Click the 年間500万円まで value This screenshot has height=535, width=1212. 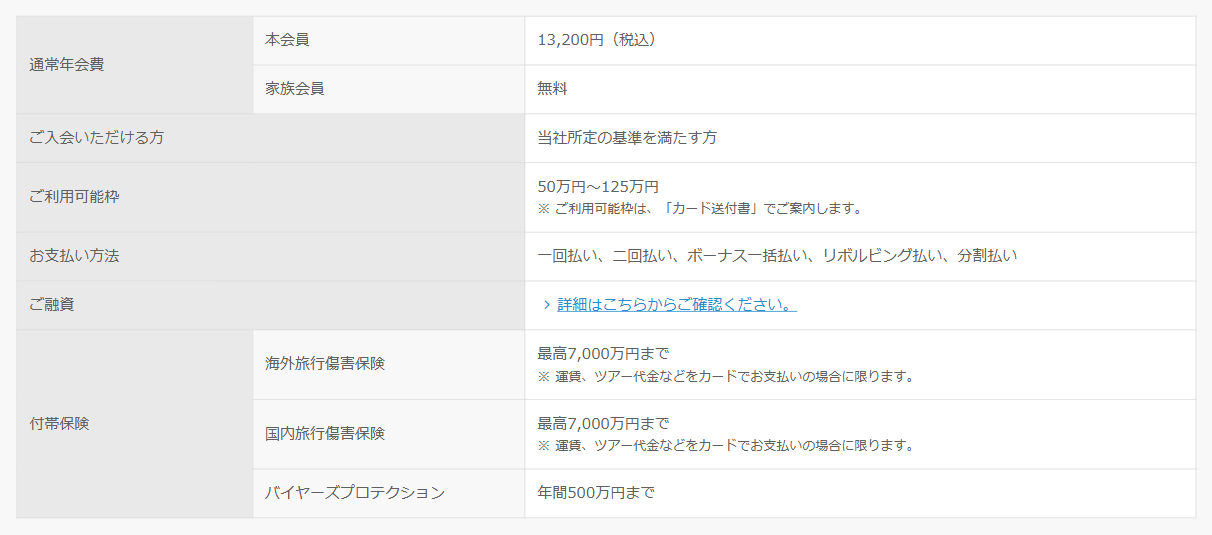596,493
